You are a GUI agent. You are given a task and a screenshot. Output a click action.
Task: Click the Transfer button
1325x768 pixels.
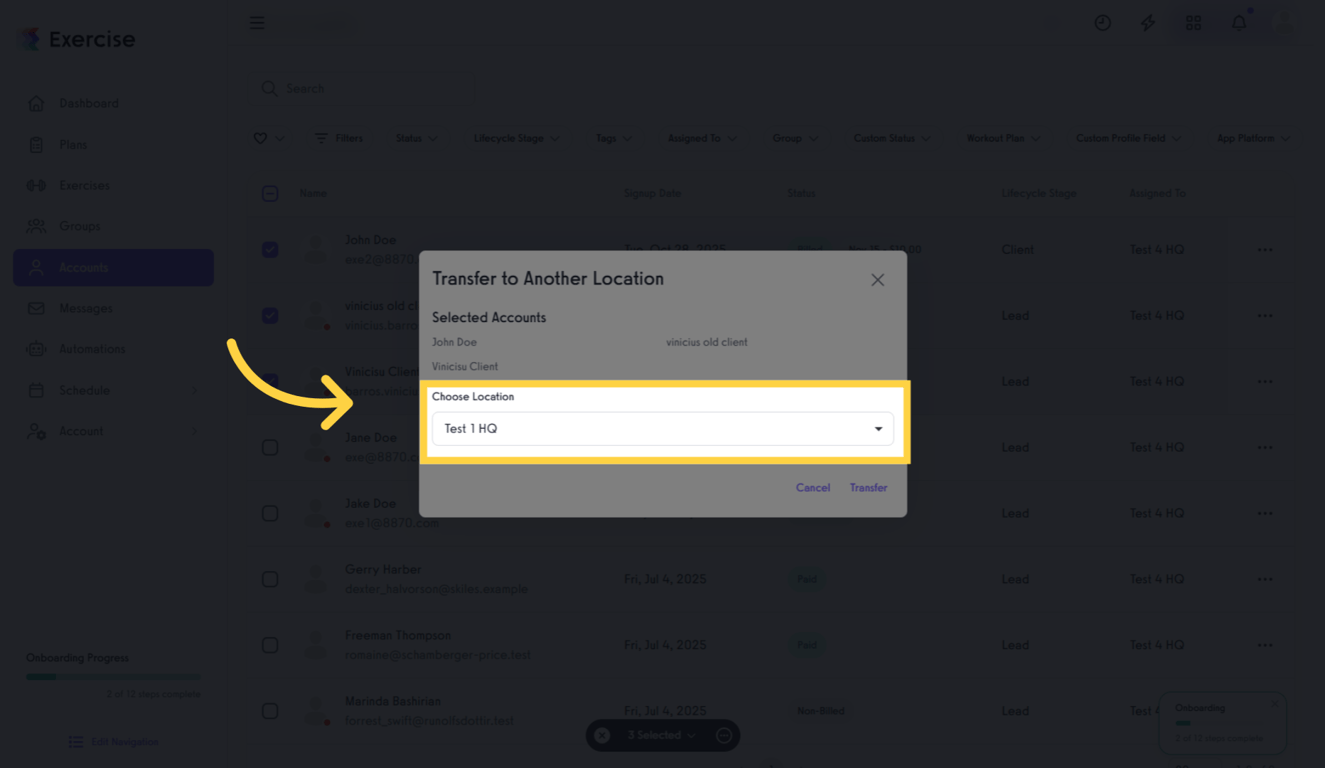868,488
